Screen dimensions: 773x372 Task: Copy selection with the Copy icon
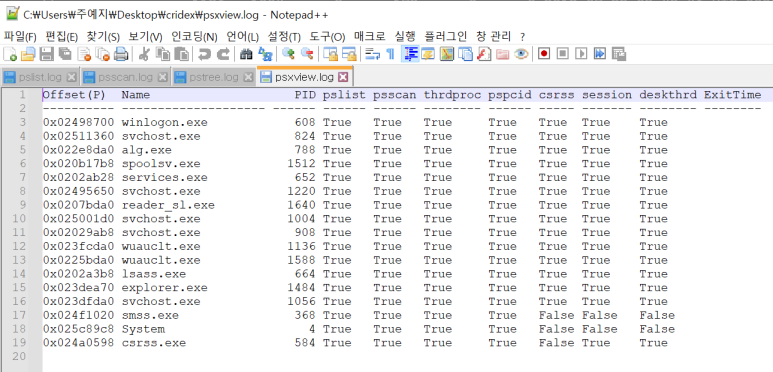click(163, 54)
